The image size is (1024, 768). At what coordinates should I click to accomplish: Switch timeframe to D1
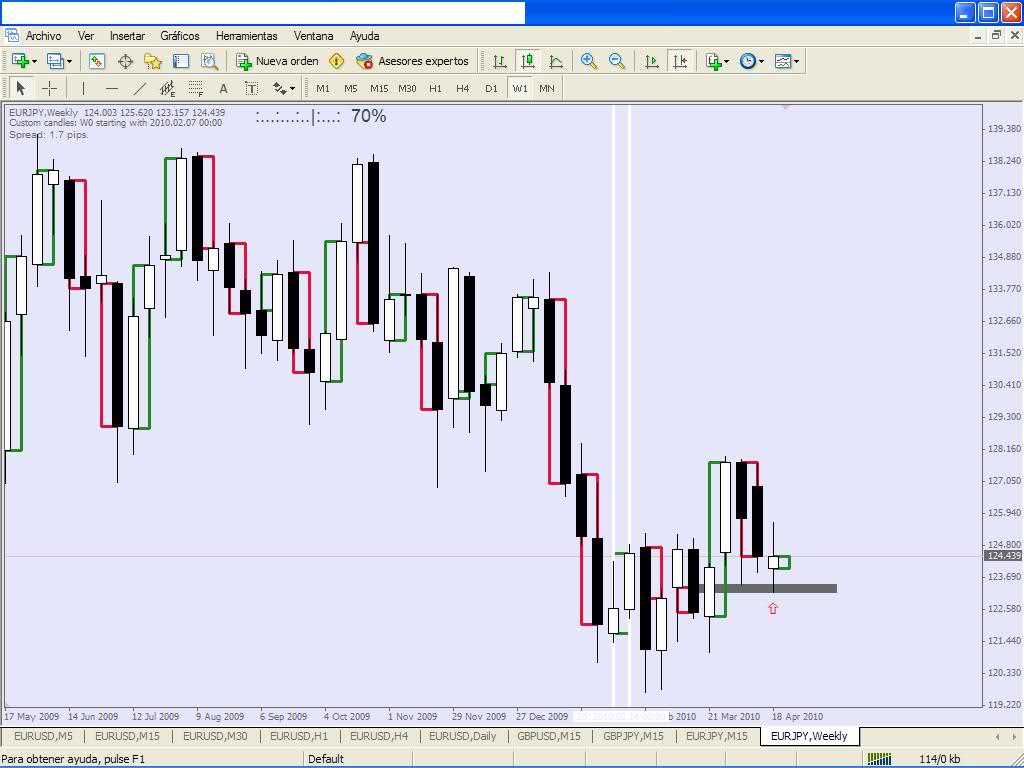point(491,88)
